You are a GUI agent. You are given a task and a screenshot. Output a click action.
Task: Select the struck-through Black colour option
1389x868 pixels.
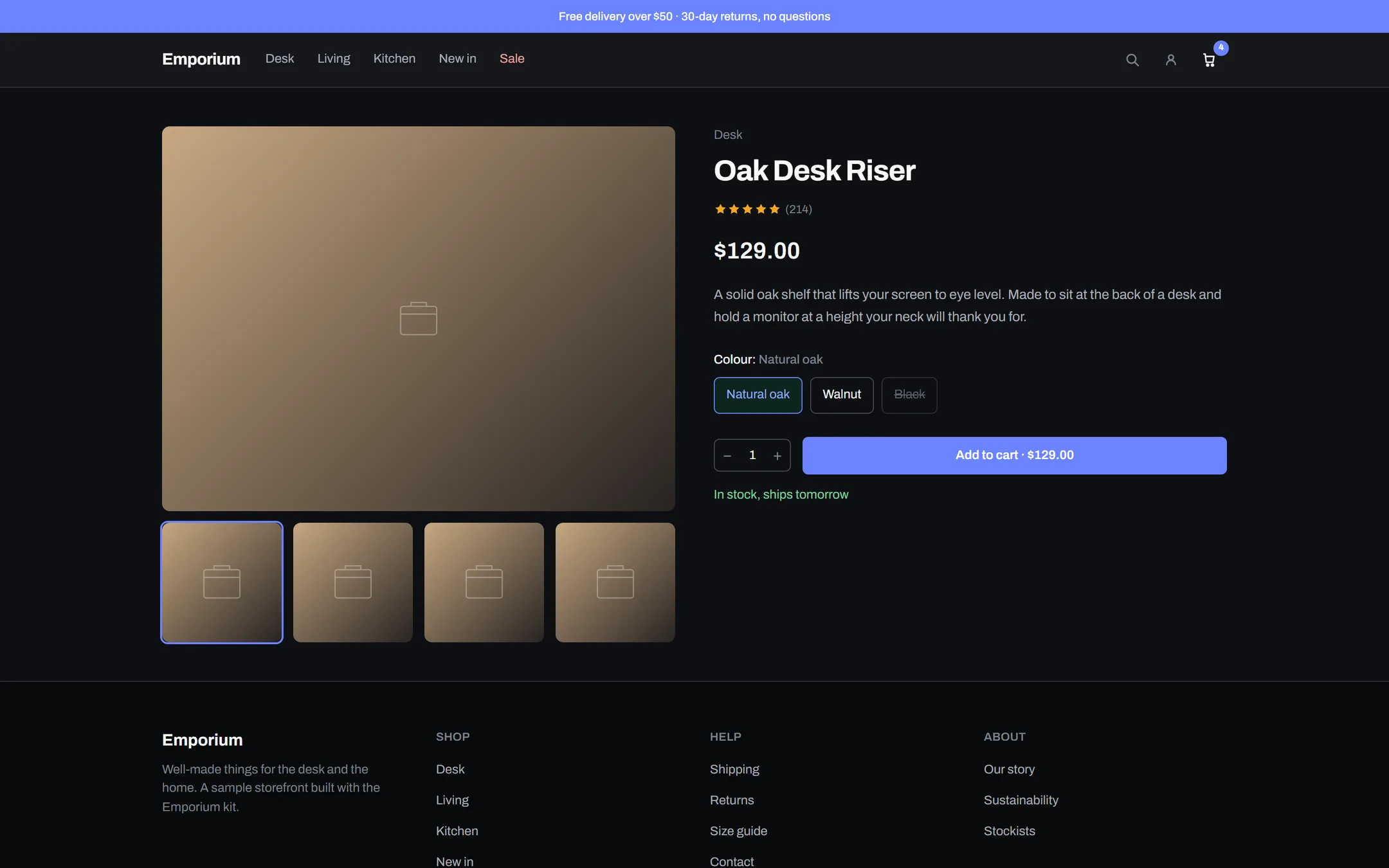(x=909, y=395)
